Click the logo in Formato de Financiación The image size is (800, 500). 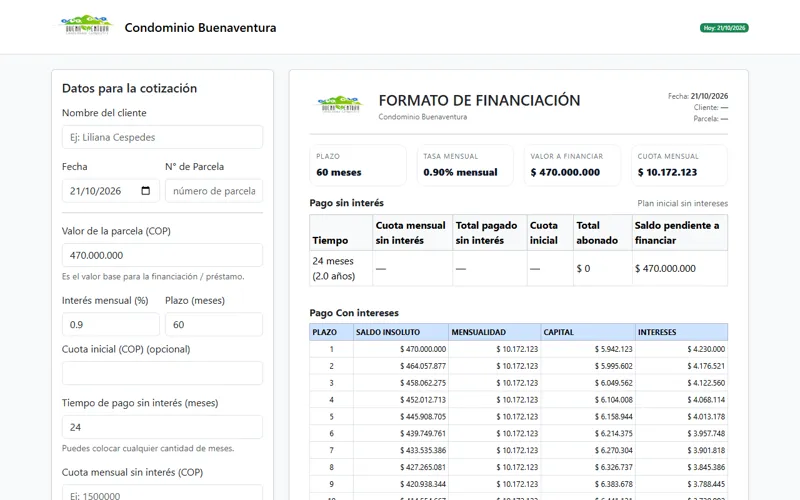pyautogui.click(x=340, y=105)
